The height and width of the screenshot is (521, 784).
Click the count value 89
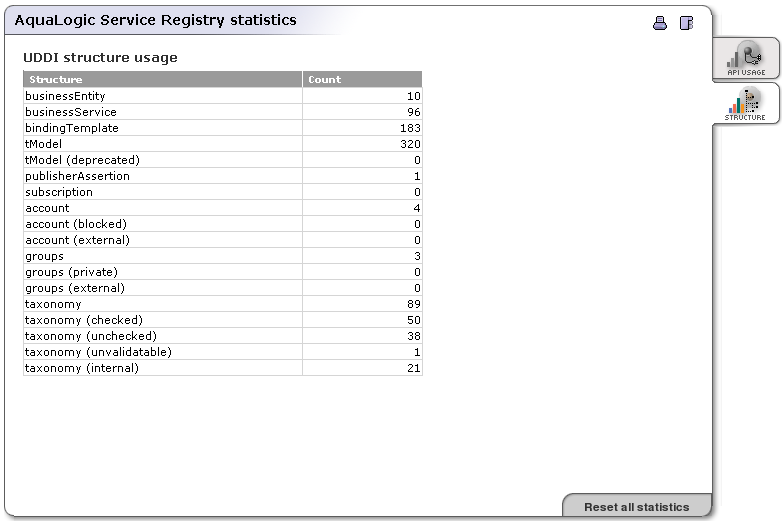click(x=414, y=304)
